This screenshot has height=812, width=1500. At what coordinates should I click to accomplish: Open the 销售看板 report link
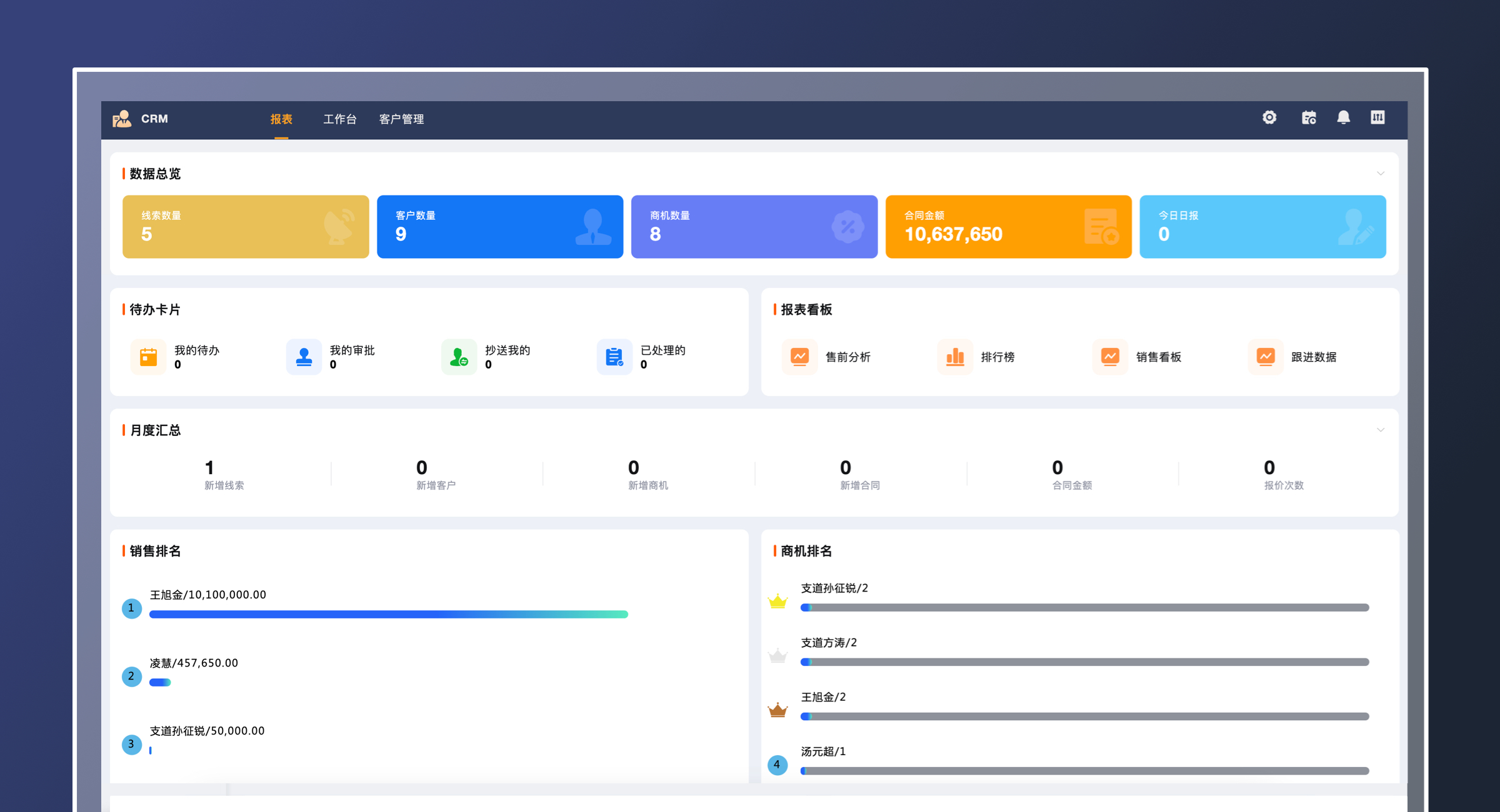[x=1157, y=357]
